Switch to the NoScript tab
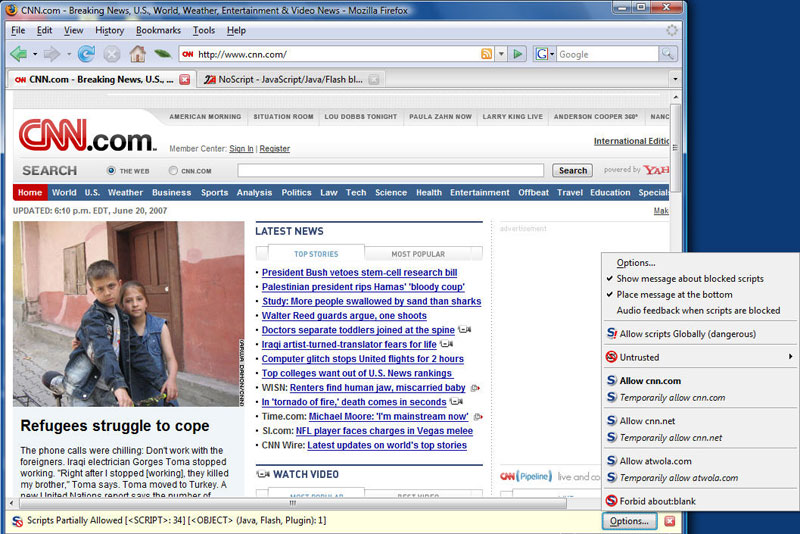The width and height of the screenshot is (800, 534). click(x=283, y=79)
